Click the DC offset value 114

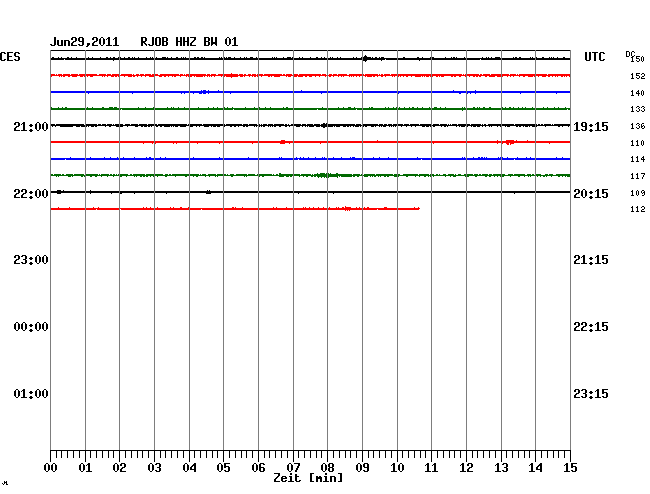pos(638,159)
